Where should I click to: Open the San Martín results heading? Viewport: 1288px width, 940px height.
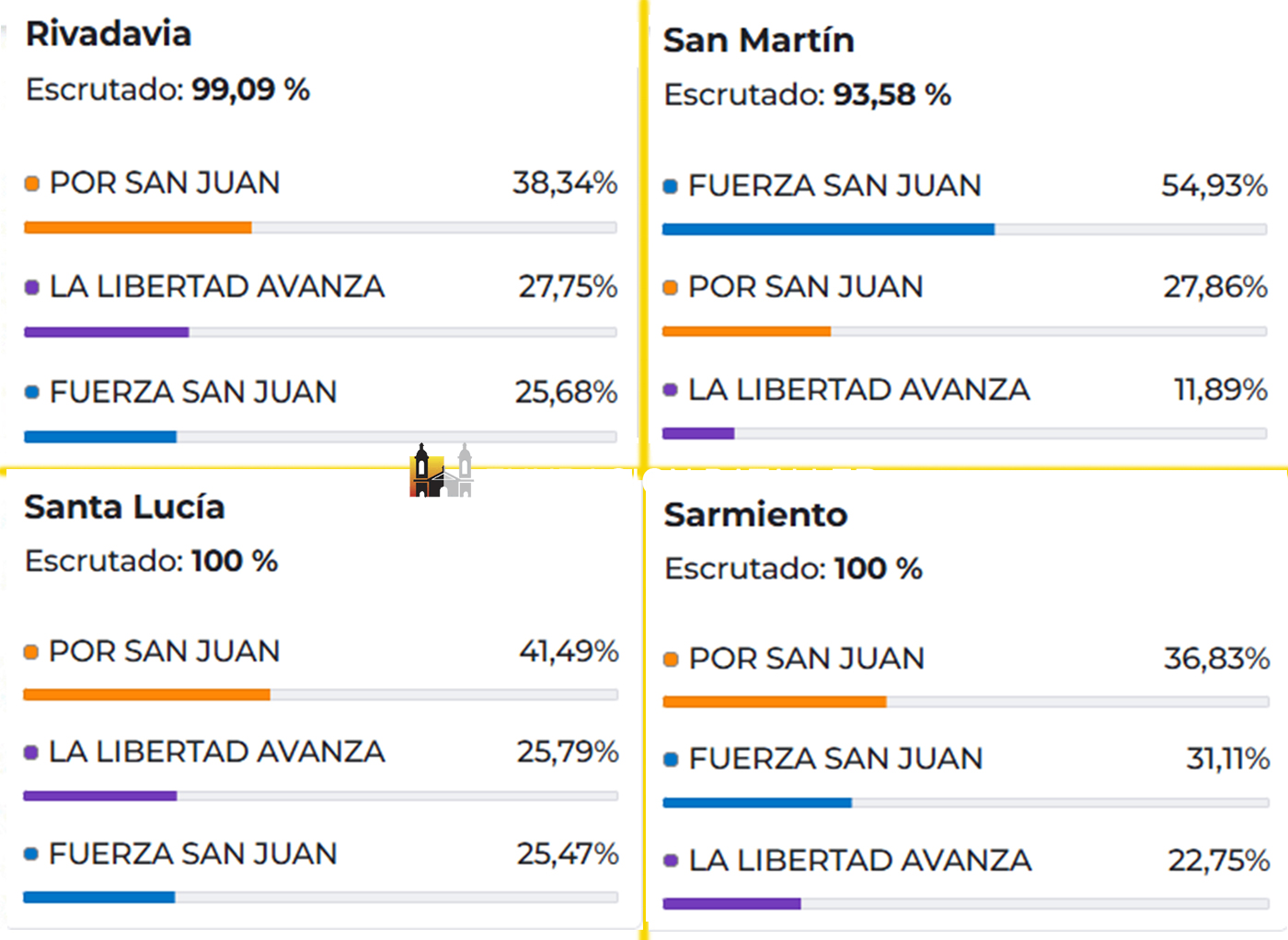[x=759, y=40]
